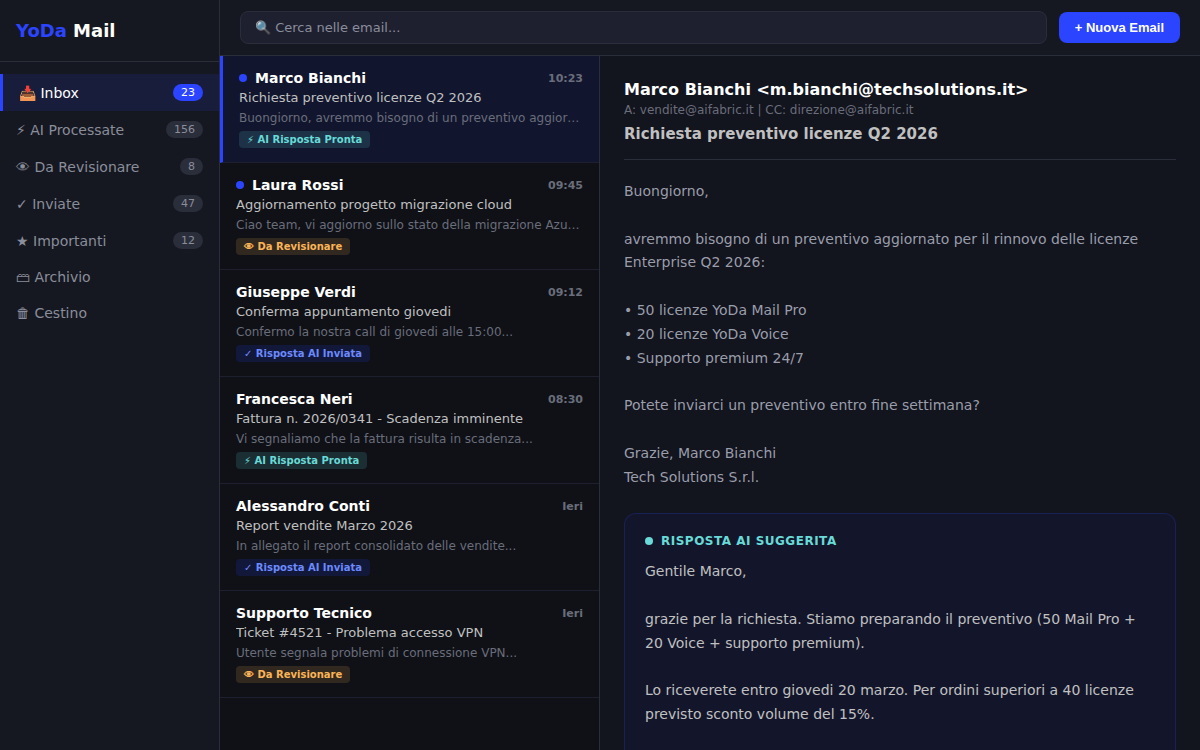The image size is (1200, 750).
Task: Open Laura Rossi's cloud migration email
Action: 409,205
